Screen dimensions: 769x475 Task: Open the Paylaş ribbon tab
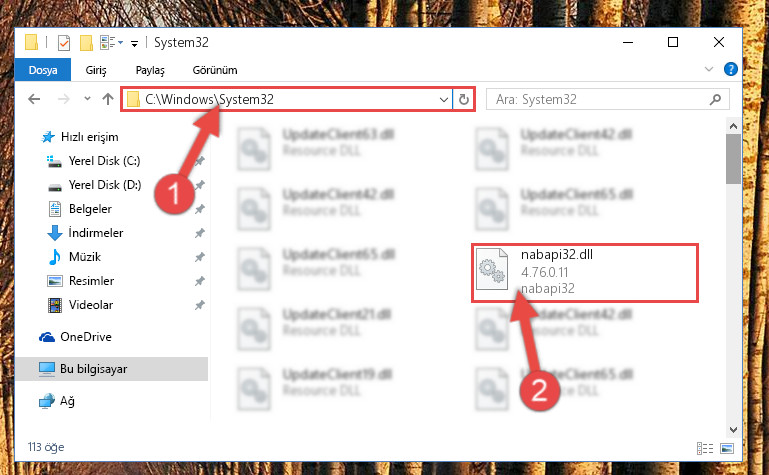click(x=150, y=70)
